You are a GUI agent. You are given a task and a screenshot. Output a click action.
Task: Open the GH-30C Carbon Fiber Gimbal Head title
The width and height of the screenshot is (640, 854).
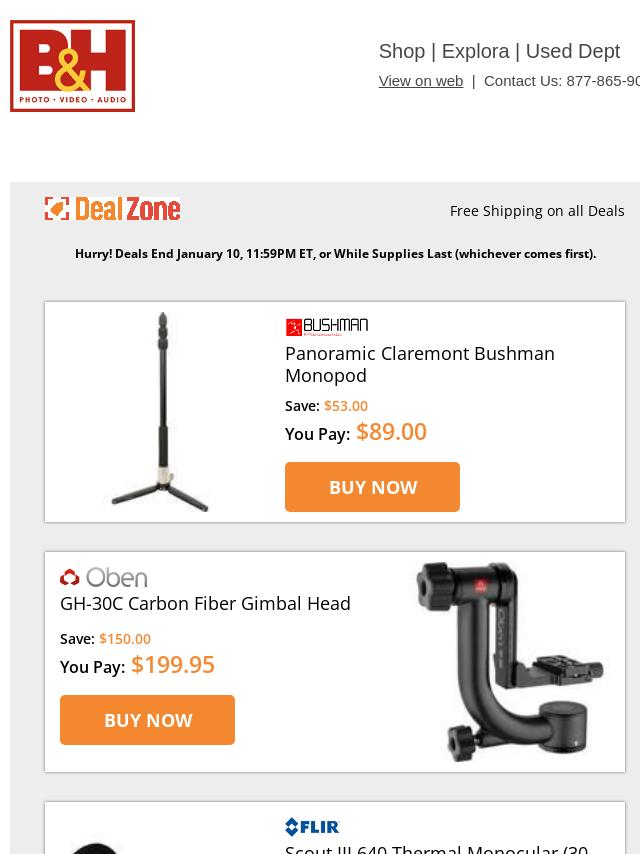pos(205,603)
